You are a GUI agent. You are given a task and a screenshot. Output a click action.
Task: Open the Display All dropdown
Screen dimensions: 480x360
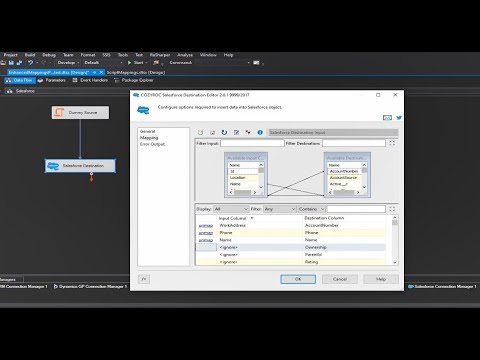pyautogui.click(x=231, y=209)
